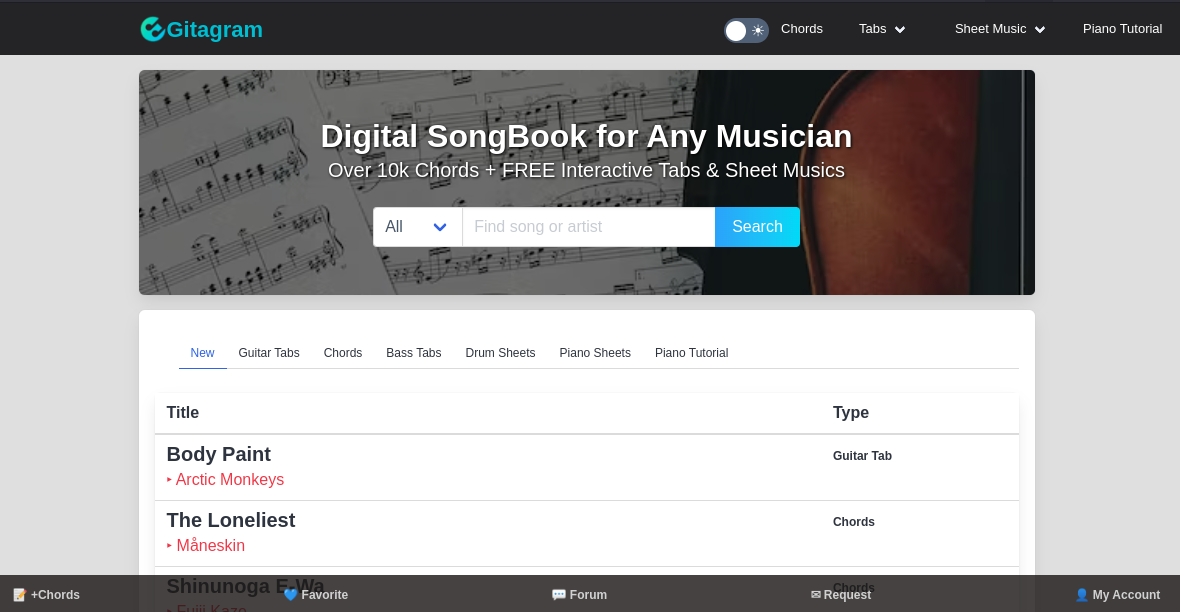Click the +Chords bottom bar button
The height and width of the screenshot is (612, 1180).
point(47,595)
